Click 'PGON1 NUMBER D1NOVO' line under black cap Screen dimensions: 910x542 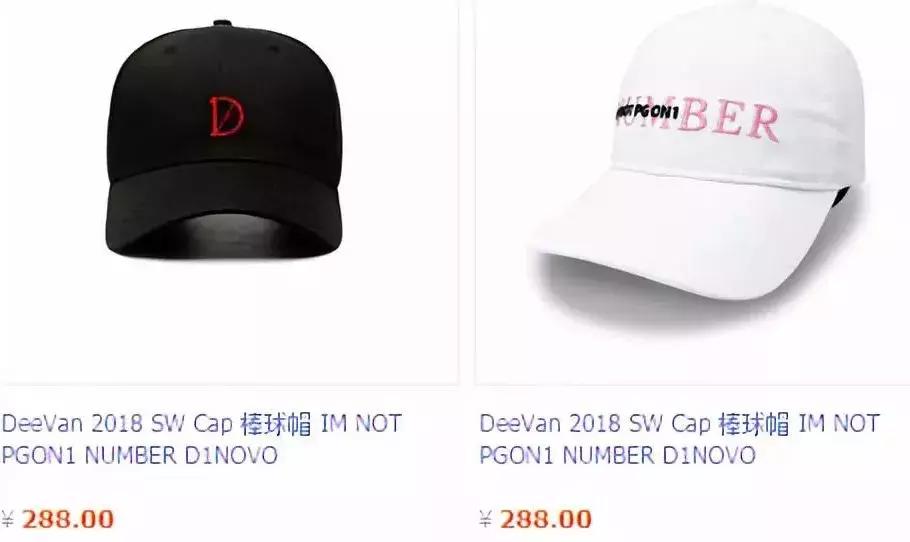[x=139, y=456]
